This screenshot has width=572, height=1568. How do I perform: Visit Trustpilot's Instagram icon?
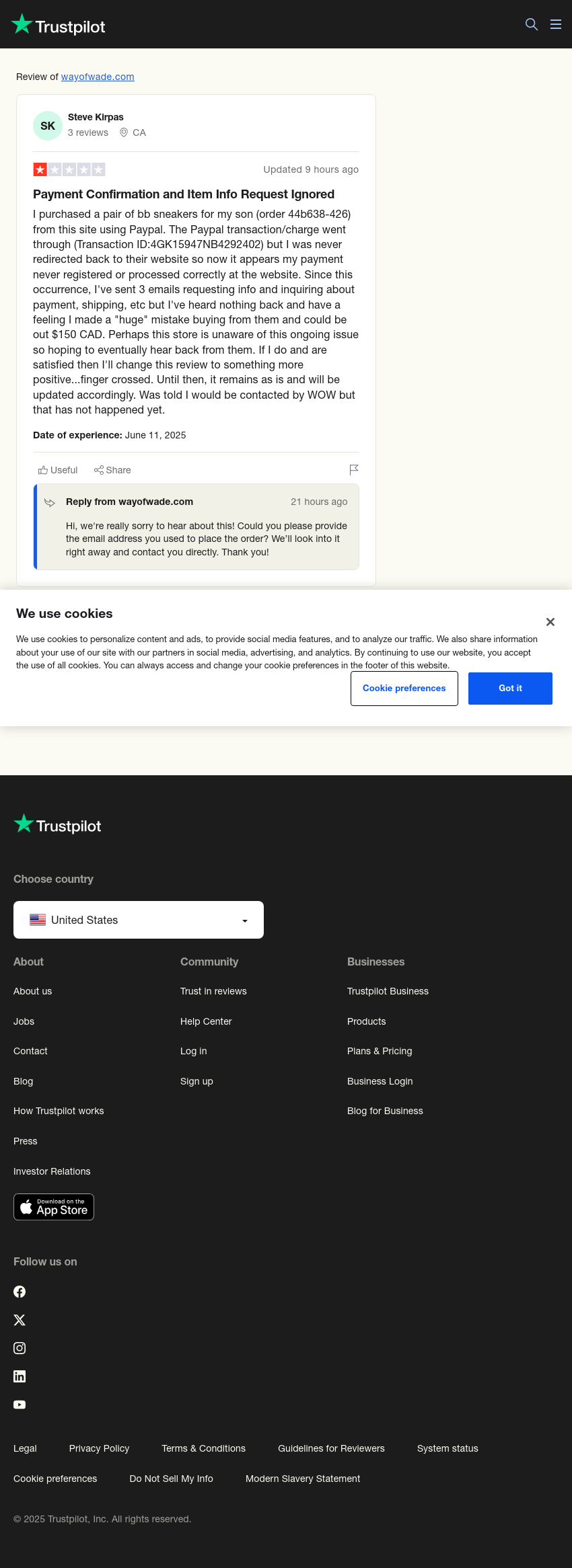(20, 1348)
